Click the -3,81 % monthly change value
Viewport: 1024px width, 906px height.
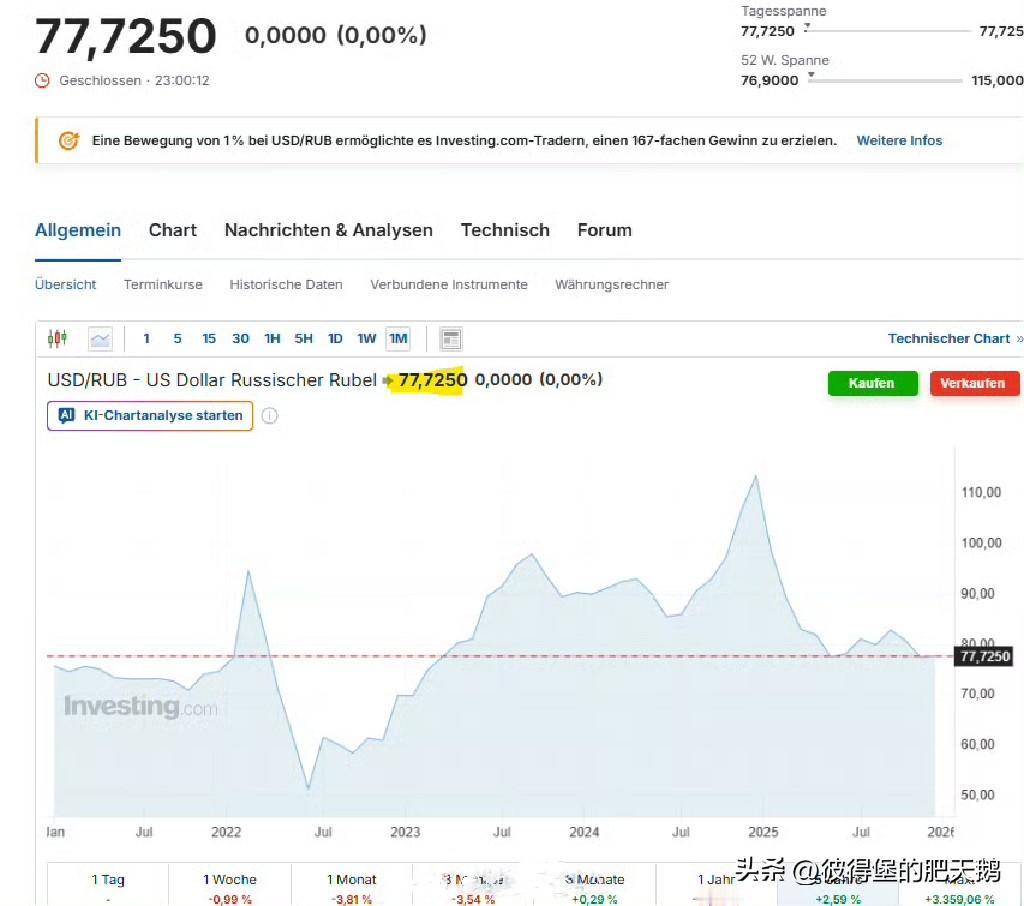click(x=353, y=899)
